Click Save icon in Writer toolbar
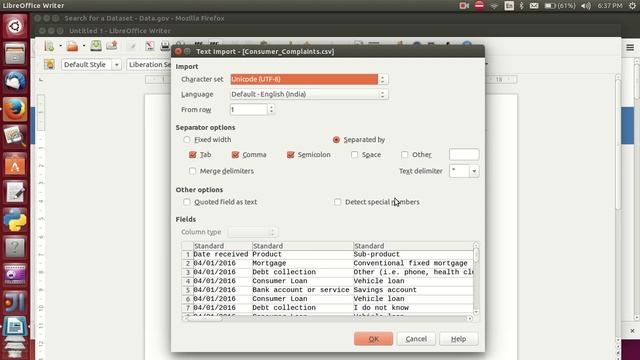This screenshot has height=360, width=640. click(x=96, y=46)
